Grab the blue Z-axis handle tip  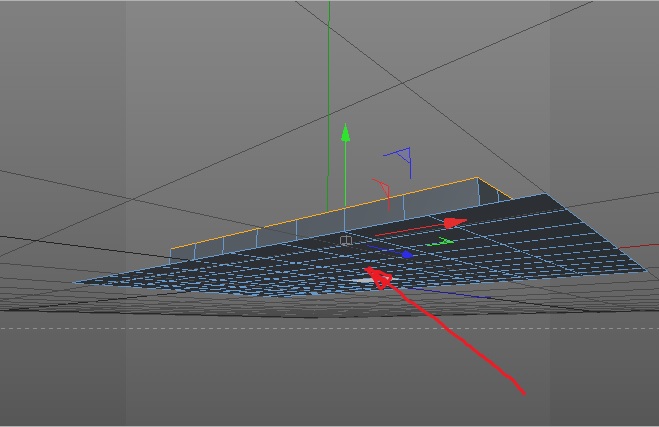point(407,255)
